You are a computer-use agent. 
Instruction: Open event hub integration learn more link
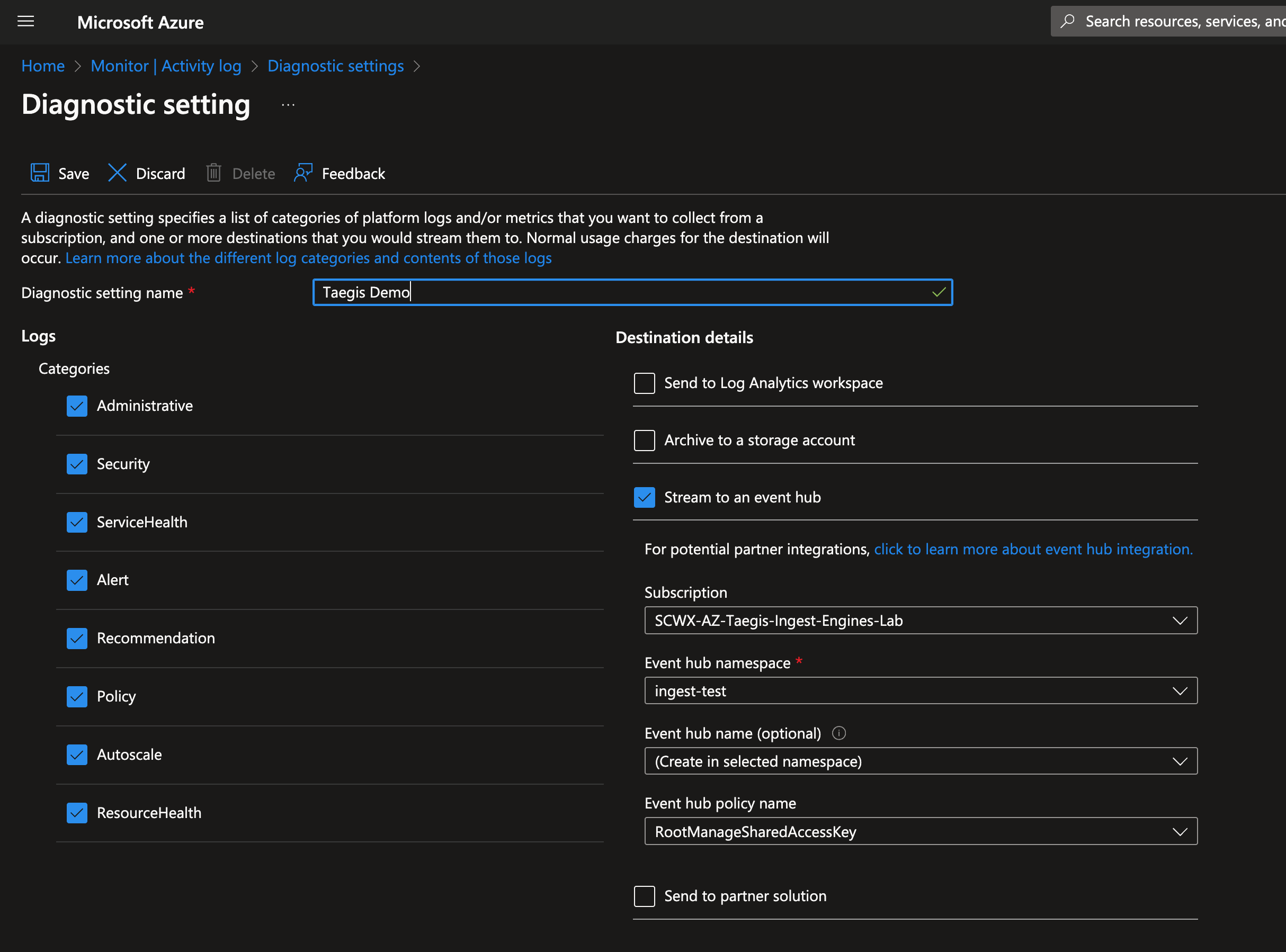(1033, 549)
